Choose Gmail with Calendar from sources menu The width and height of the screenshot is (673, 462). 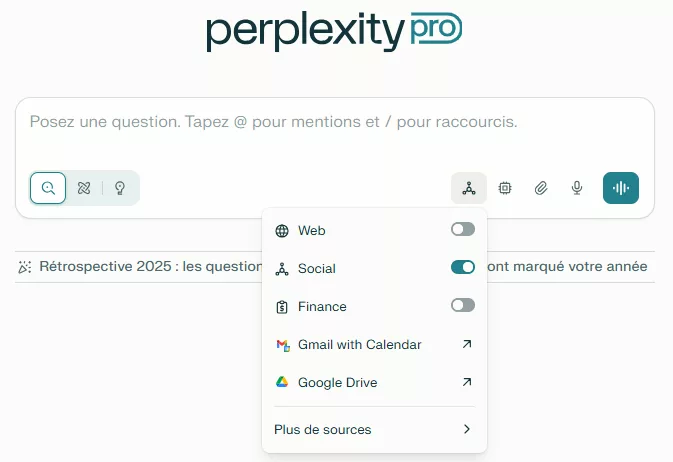point(359,344)
